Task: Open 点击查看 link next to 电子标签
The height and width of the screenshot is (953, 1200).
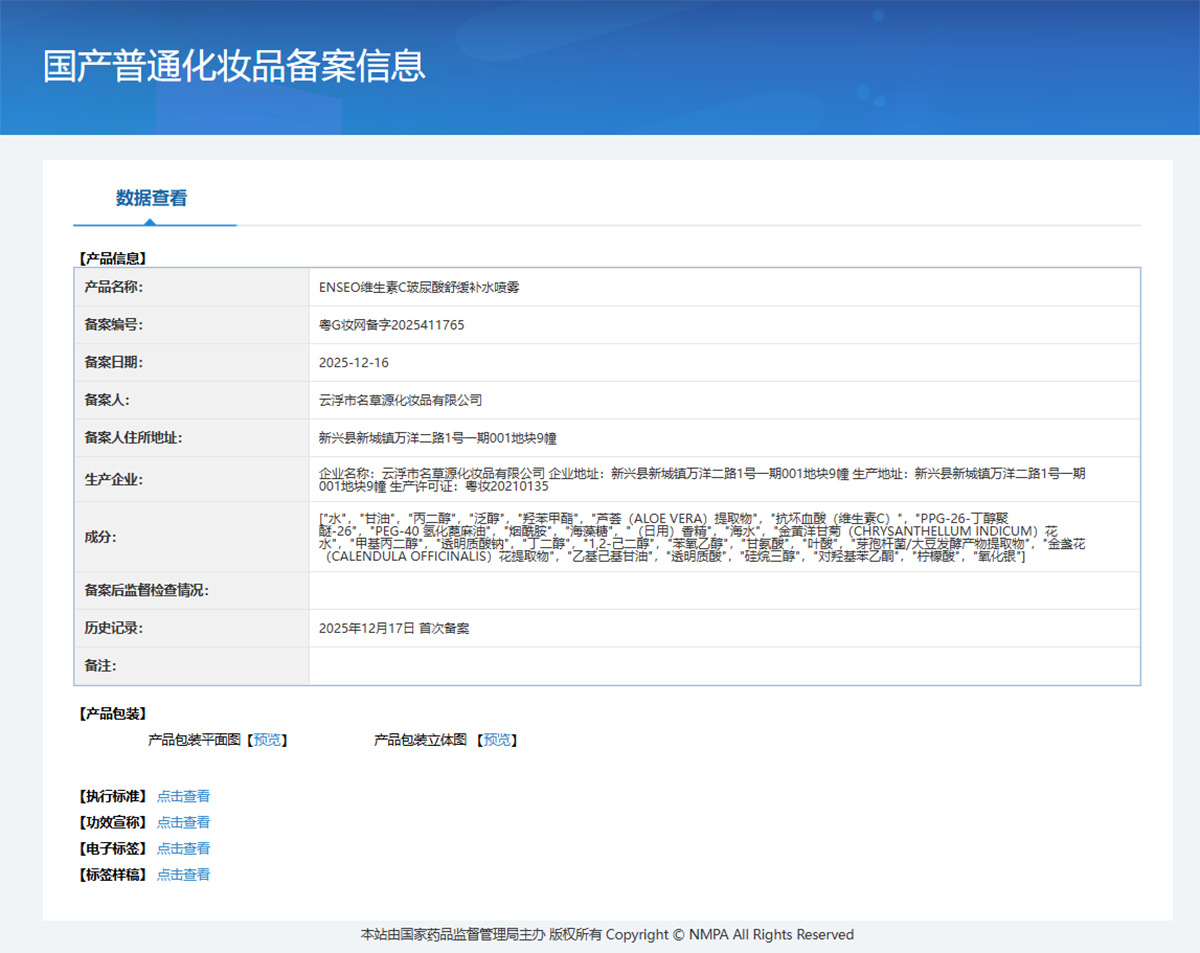Action: click(183, 848)
